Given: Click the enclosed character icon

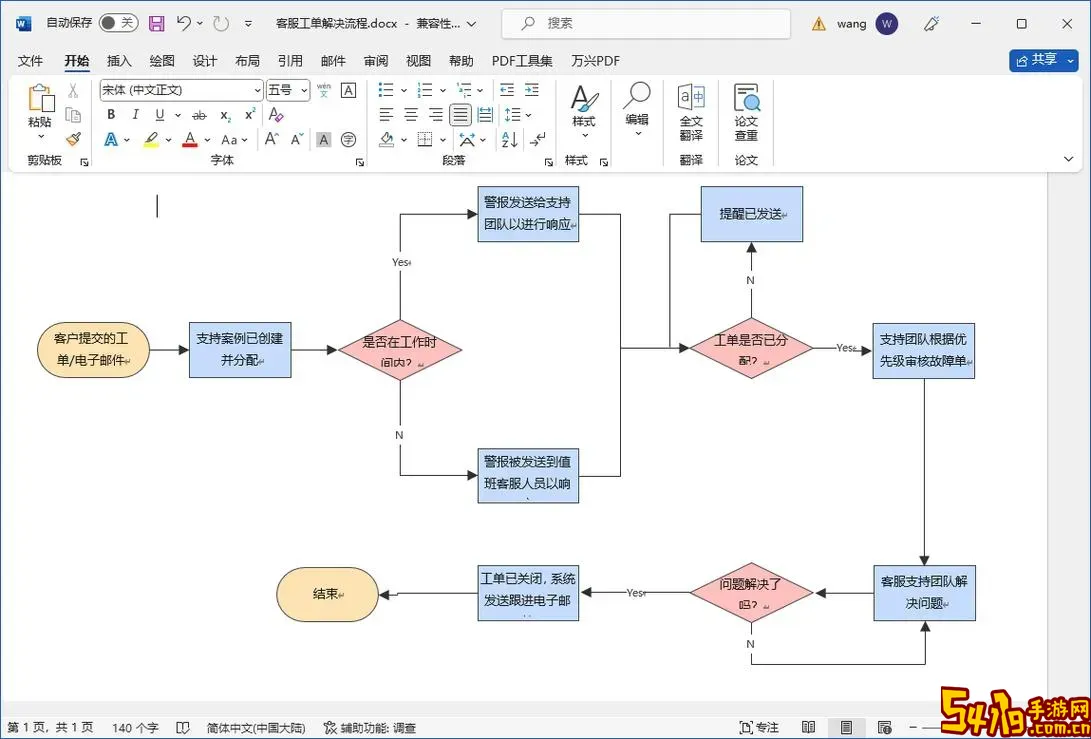Looking at the screenshot, I should pyautogui.click(x=349, y=139).
